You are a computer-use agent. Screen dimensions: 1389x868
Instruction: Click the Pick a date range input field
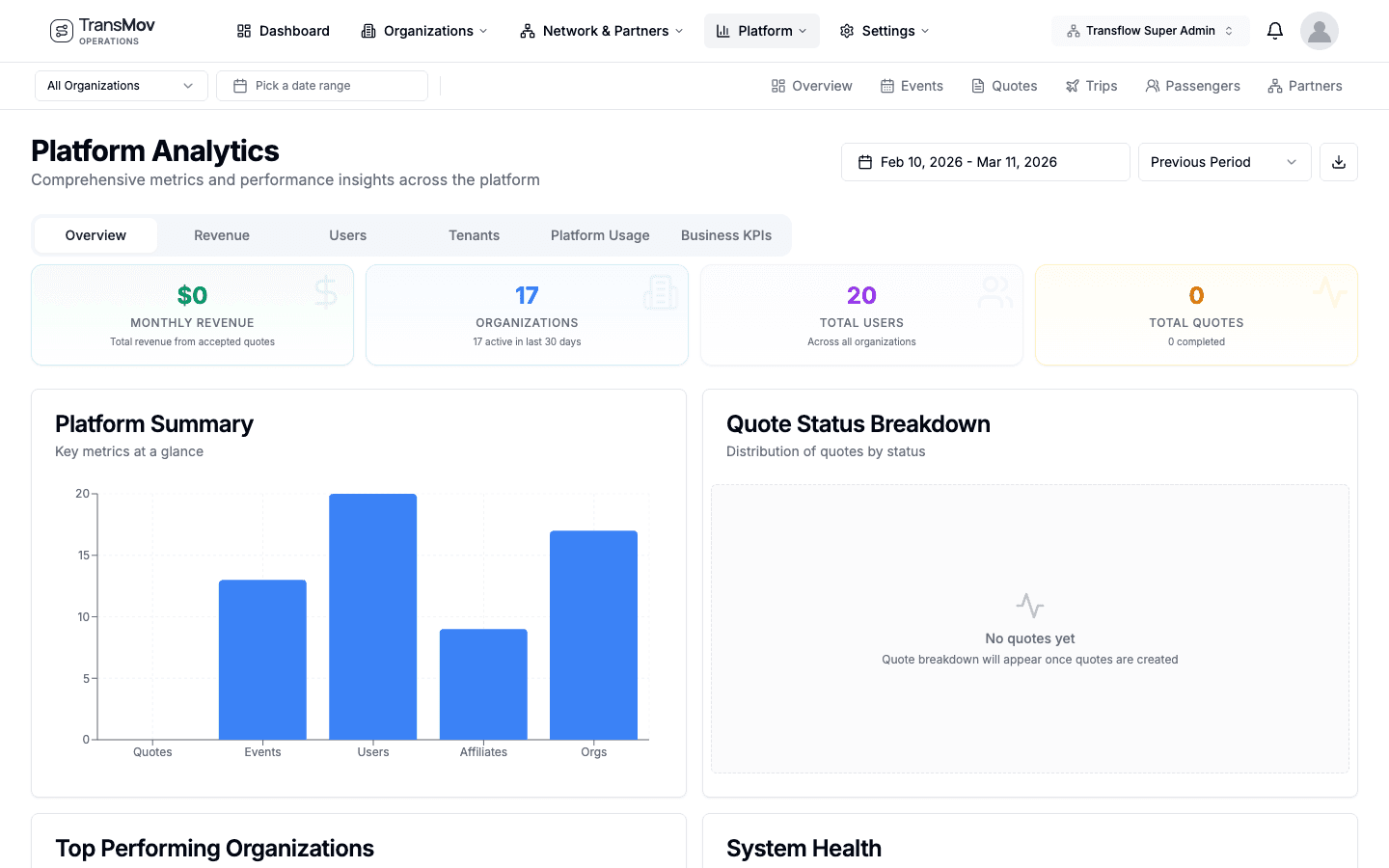pos(321,85)
